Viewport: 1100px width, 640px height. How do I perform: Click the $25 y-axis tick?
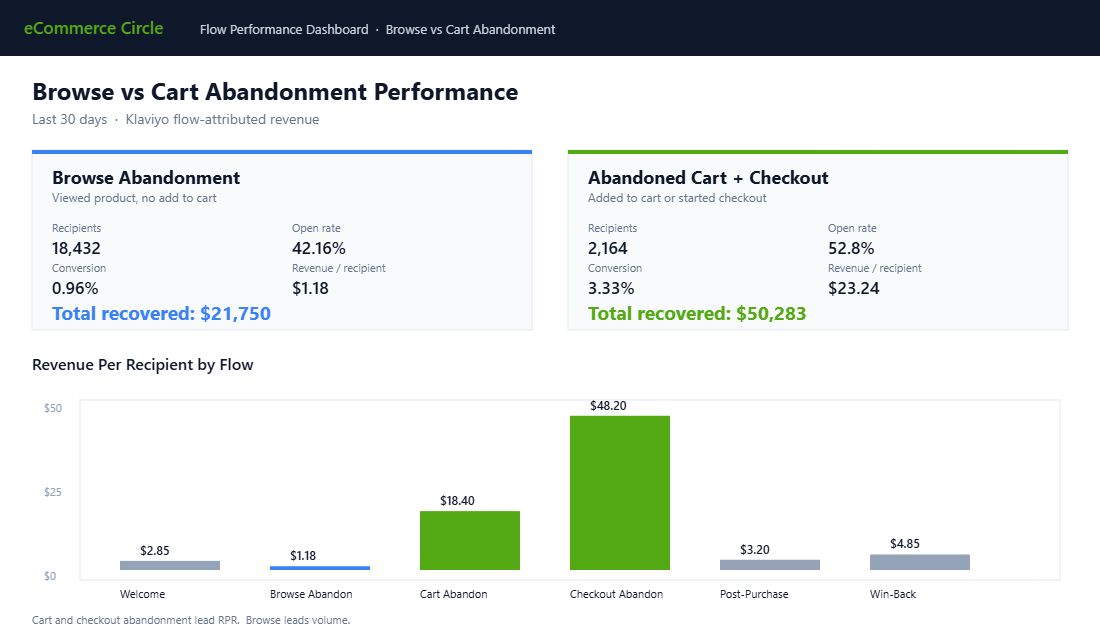click(x=53, y=493)
